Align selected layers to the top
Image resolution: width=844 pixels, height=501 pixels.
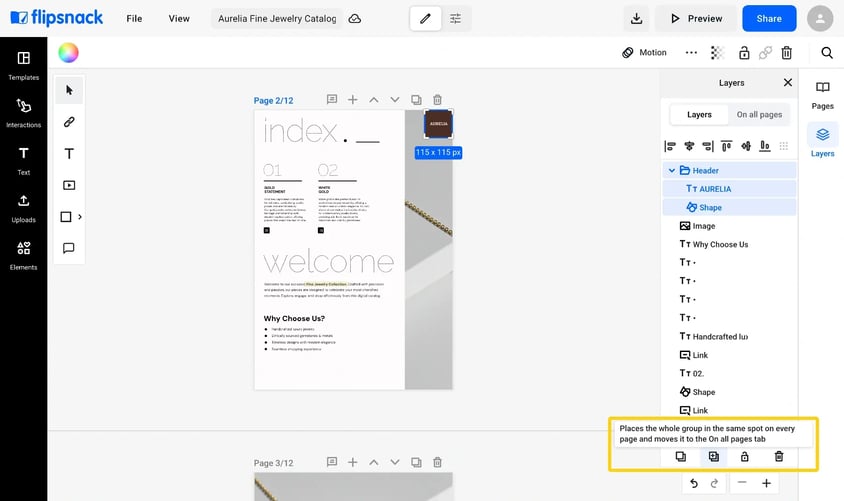pos(727,146)
